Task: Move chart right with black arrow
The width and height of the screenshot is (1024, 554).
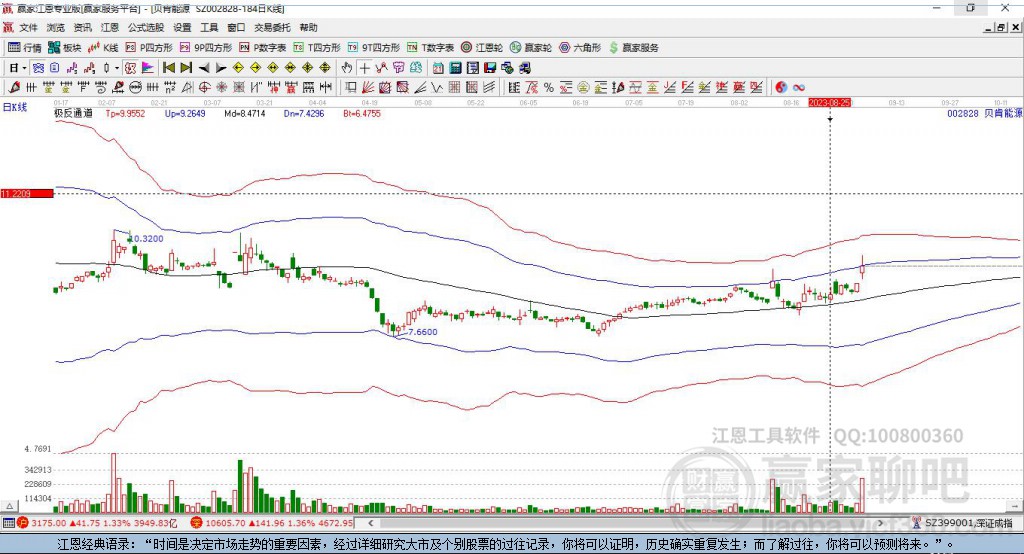Action: point(221,68)
